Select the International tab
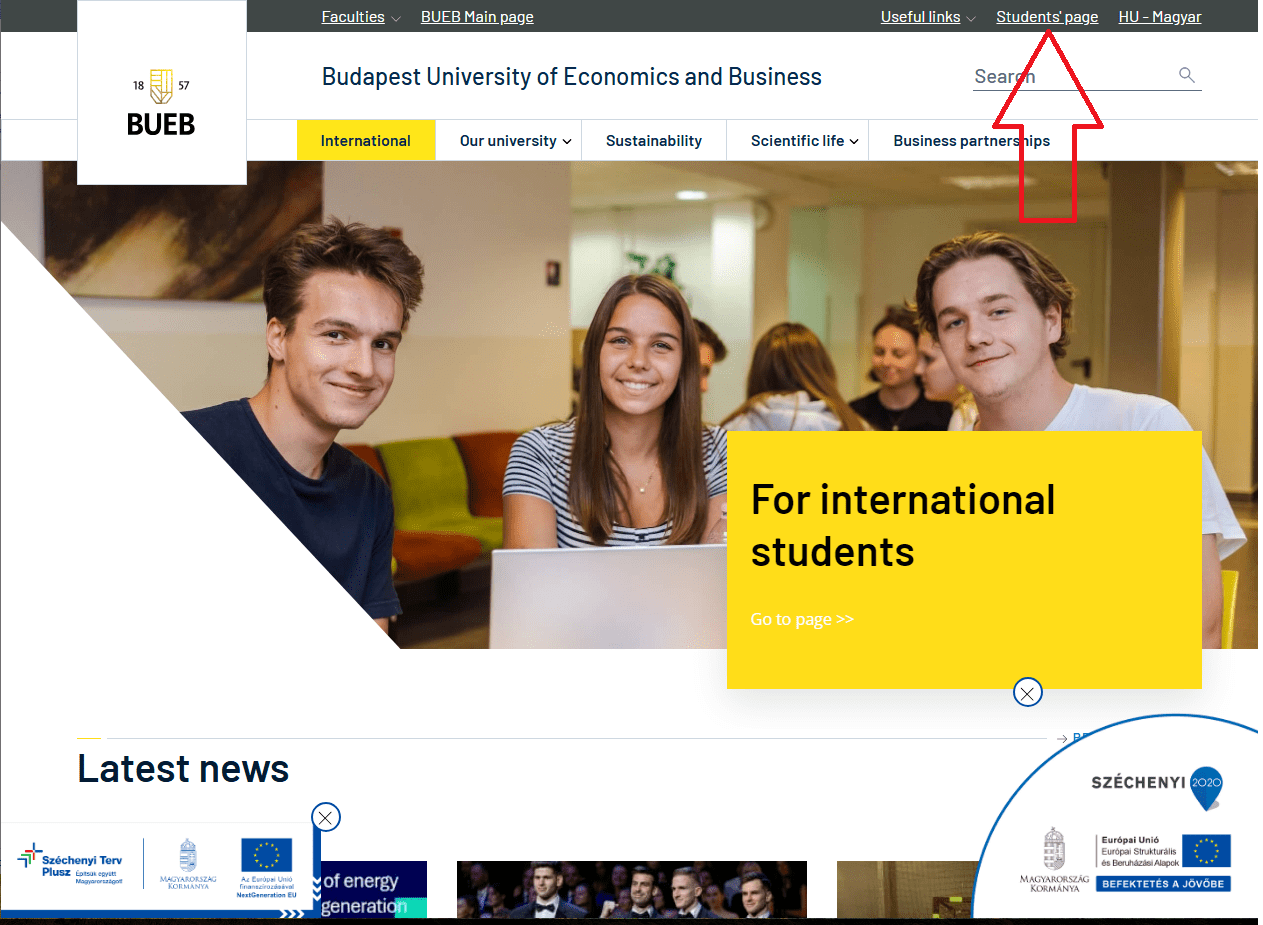The height and width of the screenshot is (925, 1263). pyautogui.click(x=366, y=141)
